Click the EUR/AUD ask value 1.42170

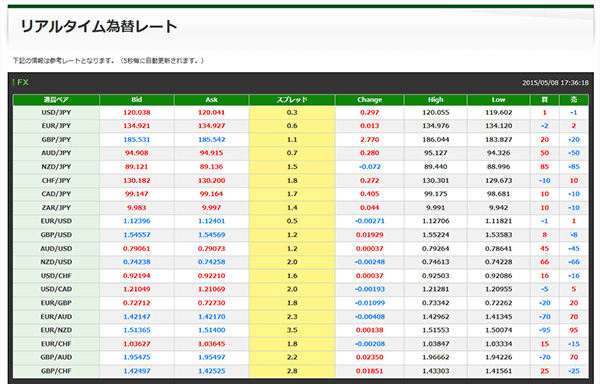pyautogui.click(x=212, y=317)
